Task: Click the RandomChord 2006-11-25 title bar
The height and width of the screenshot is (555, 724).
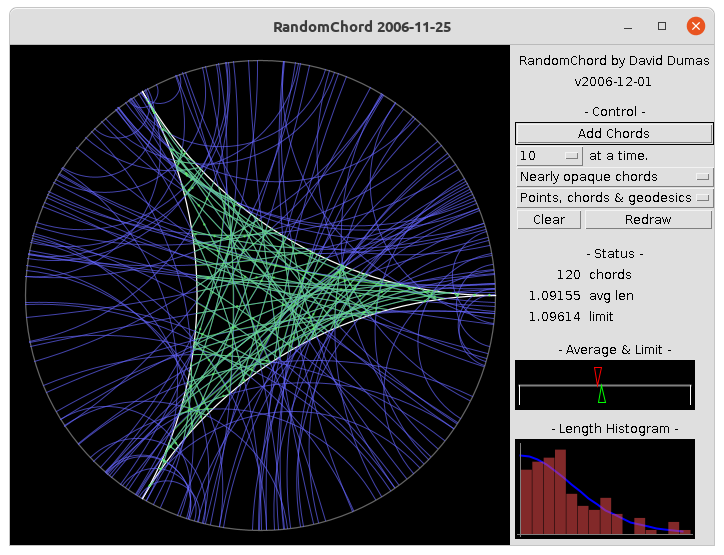Action: click(362, 26)
